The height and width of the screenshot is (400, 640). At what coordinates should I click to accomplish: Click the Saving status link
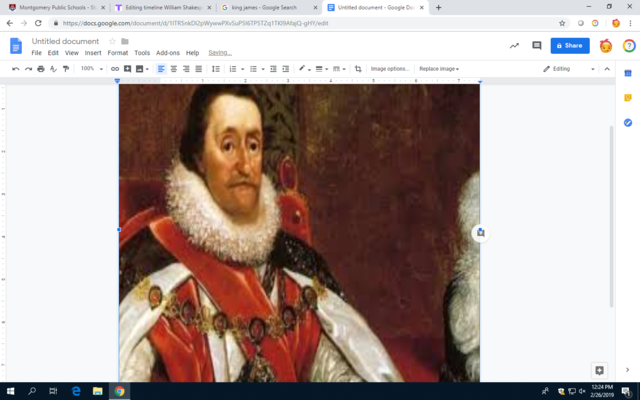click(220, 53)
